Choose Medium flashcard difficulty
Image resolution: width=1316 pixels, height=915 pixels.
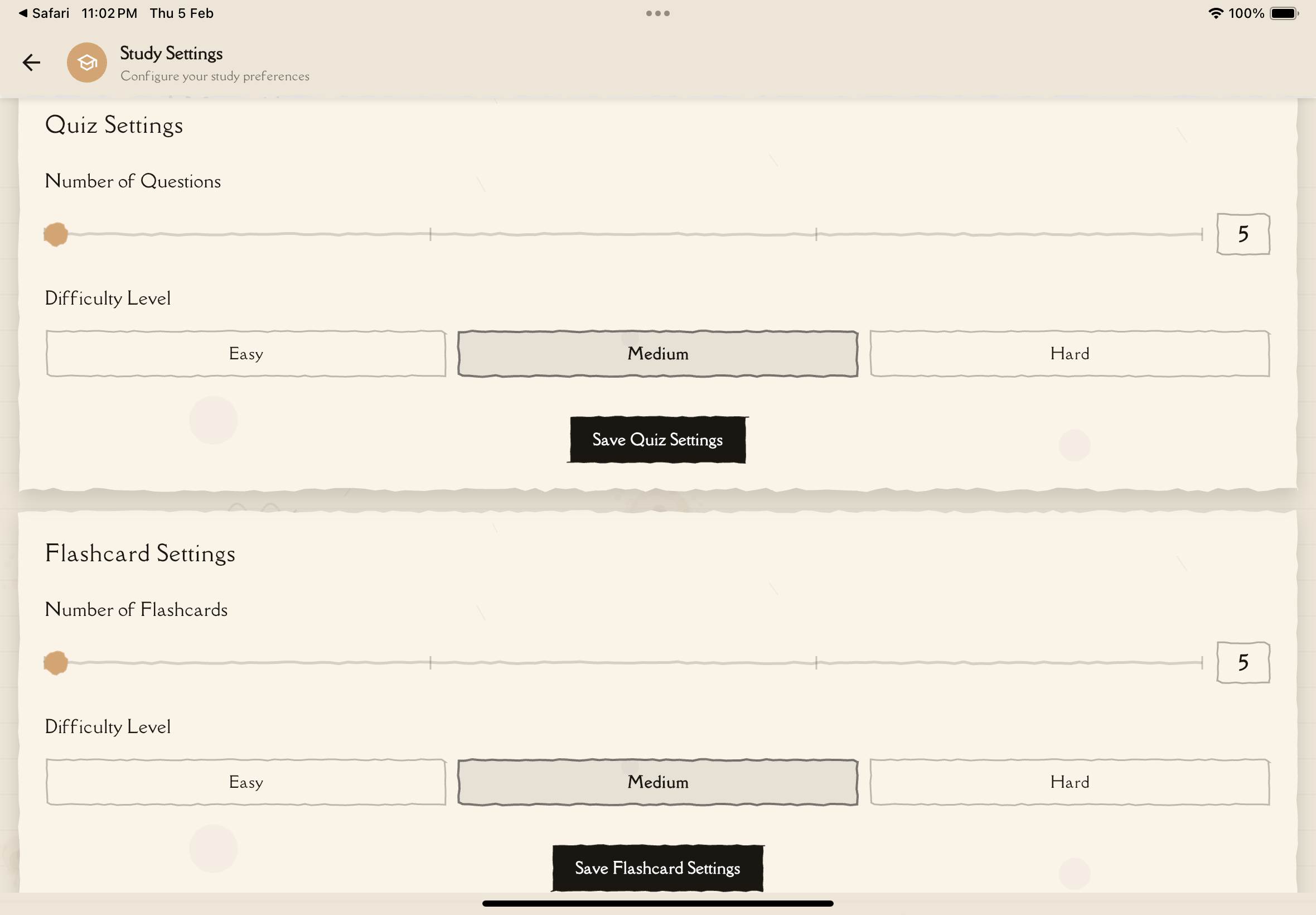tap(657, 782)
